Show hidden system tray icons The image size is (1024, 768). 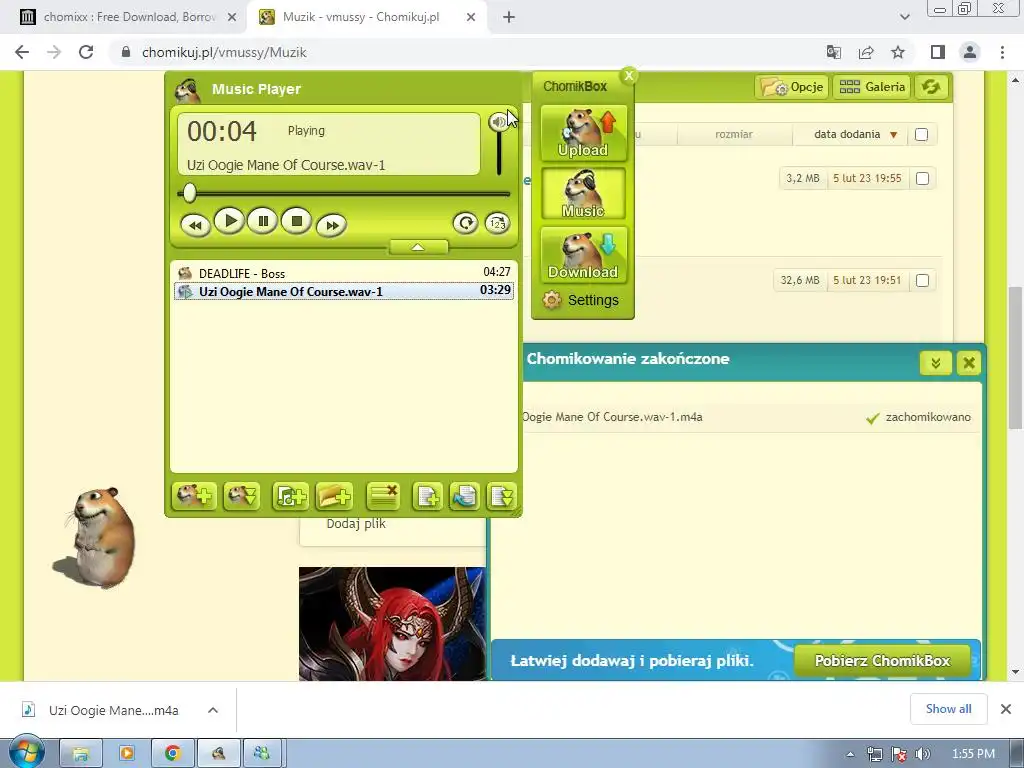850,754
